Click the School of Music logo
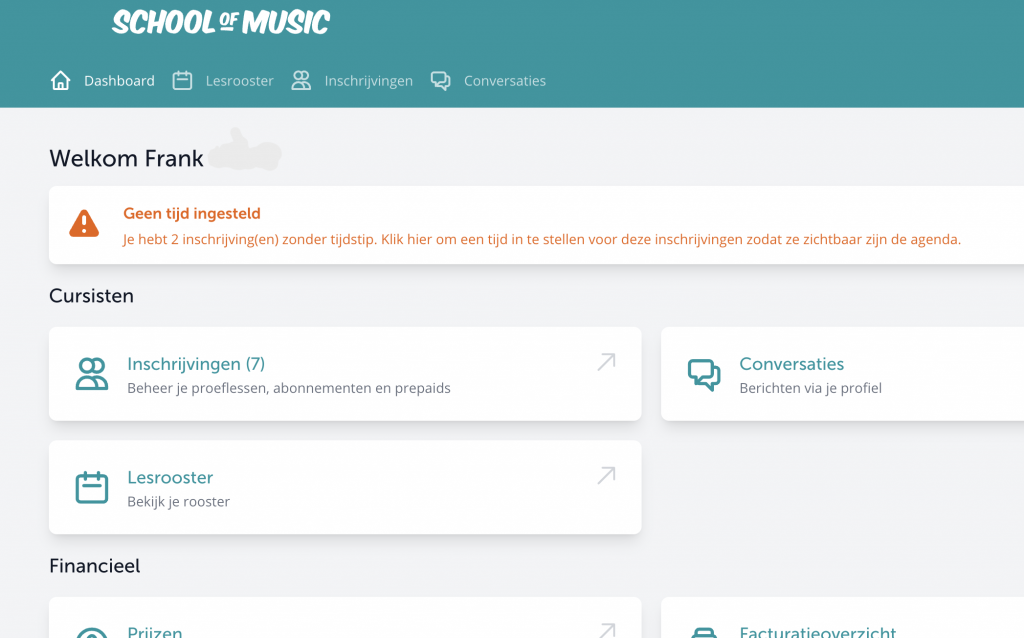This screenshot has width=1024, height=638. pyautogui.click(x=221, y=22)
